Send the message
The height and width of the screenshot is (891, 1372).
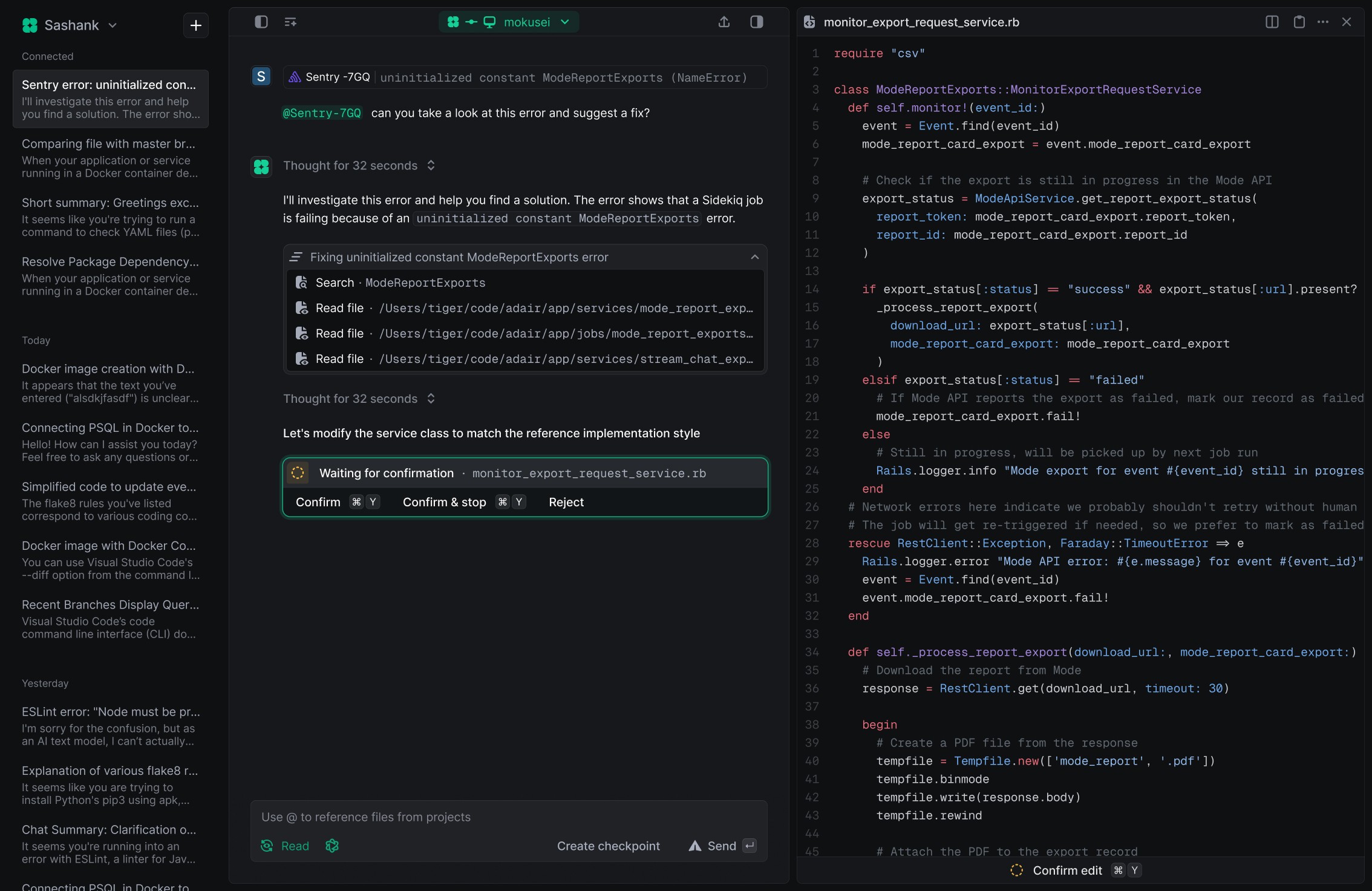[722, 846]
